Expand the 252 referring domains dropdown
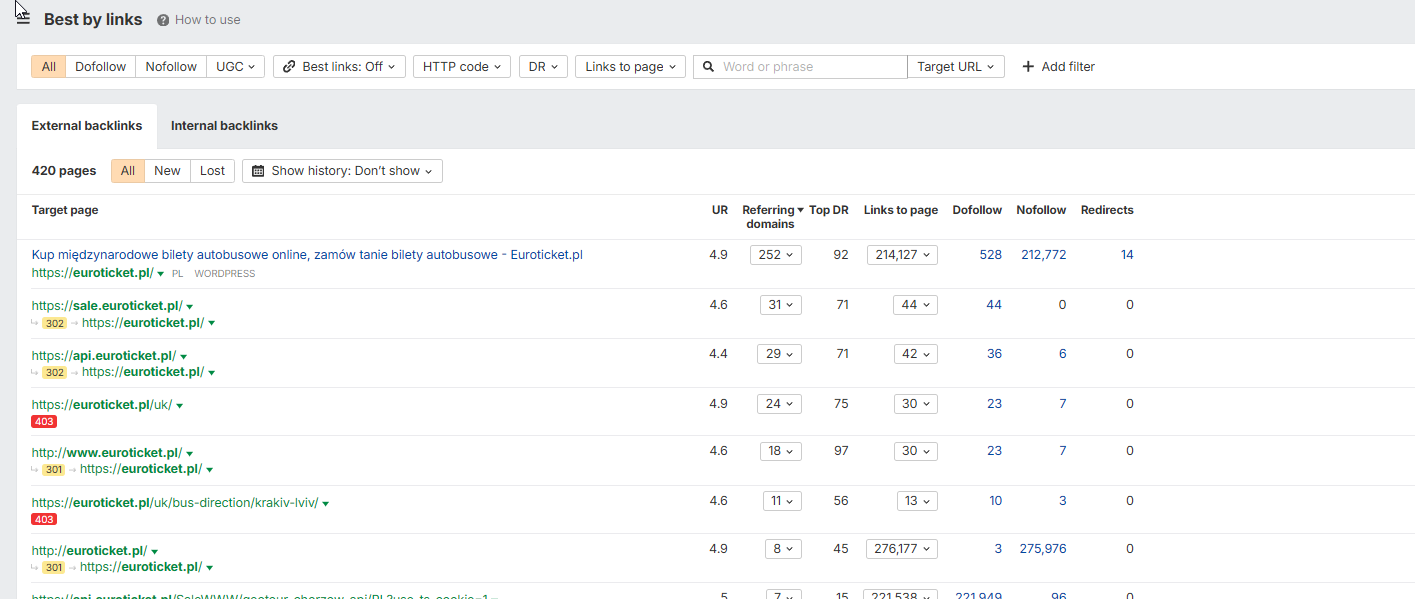Screen dimensions: 1415x599 [x=775, y=255]
